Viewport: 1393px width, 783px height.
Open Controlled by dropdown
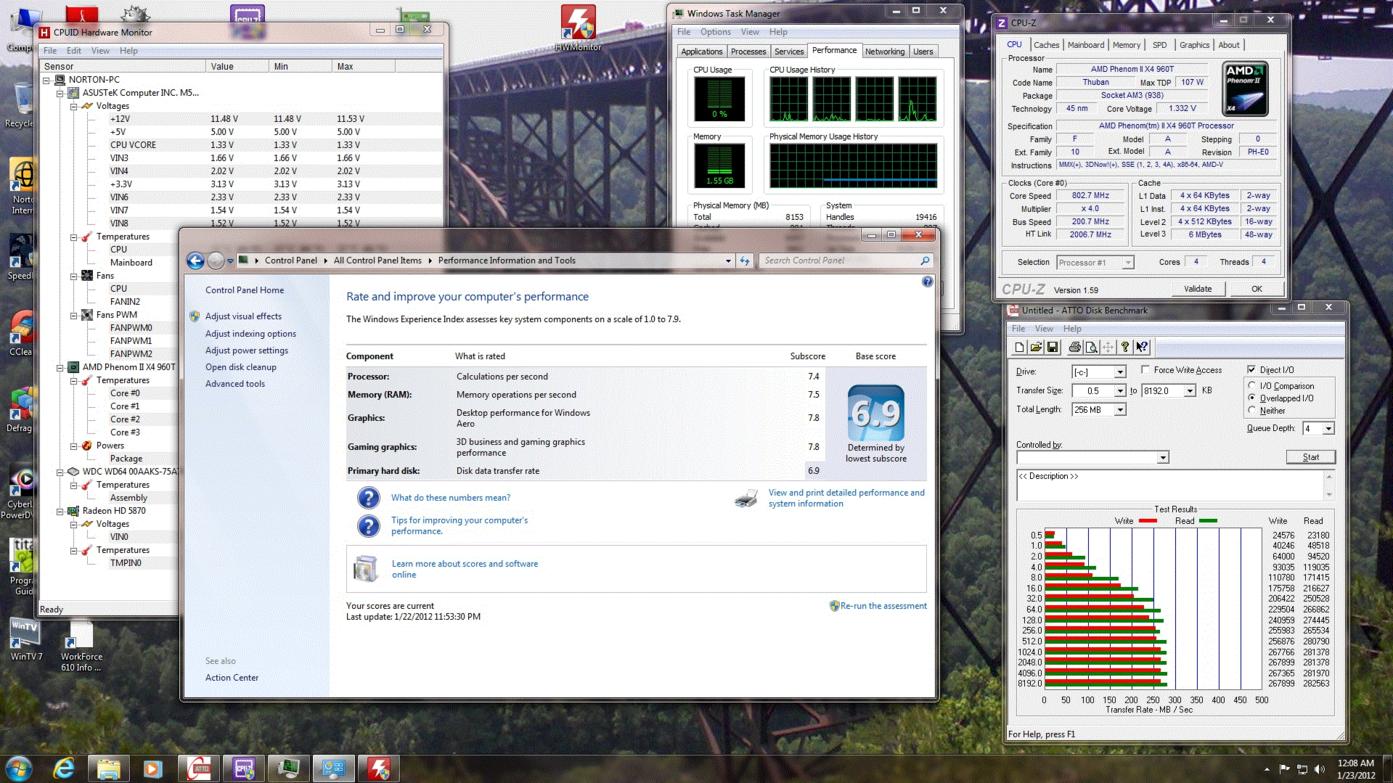click(x=1162, y=458)
